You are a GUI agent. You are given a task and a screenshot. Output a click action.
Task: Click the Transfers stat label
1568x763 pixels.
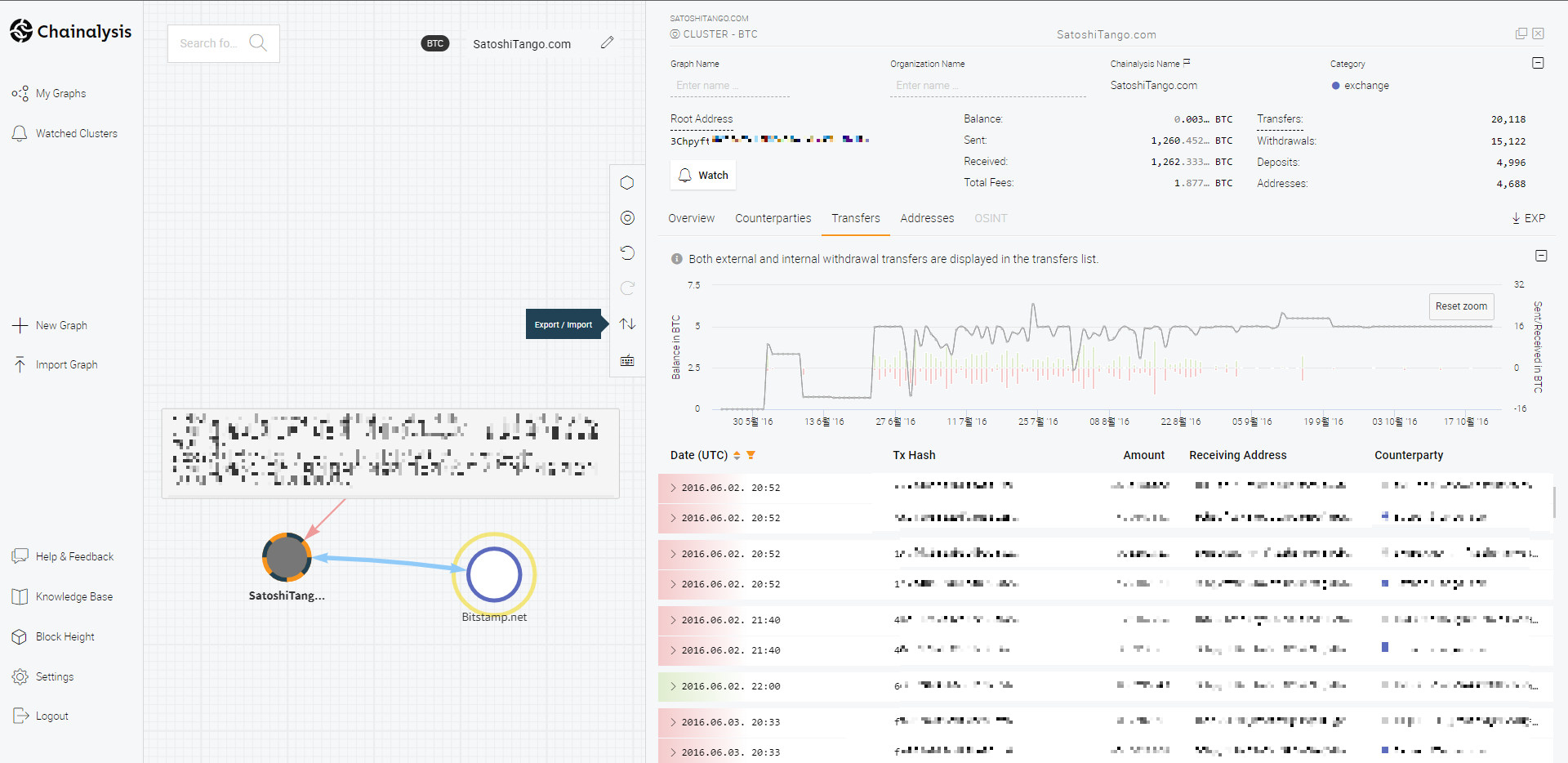[1280, 119]
